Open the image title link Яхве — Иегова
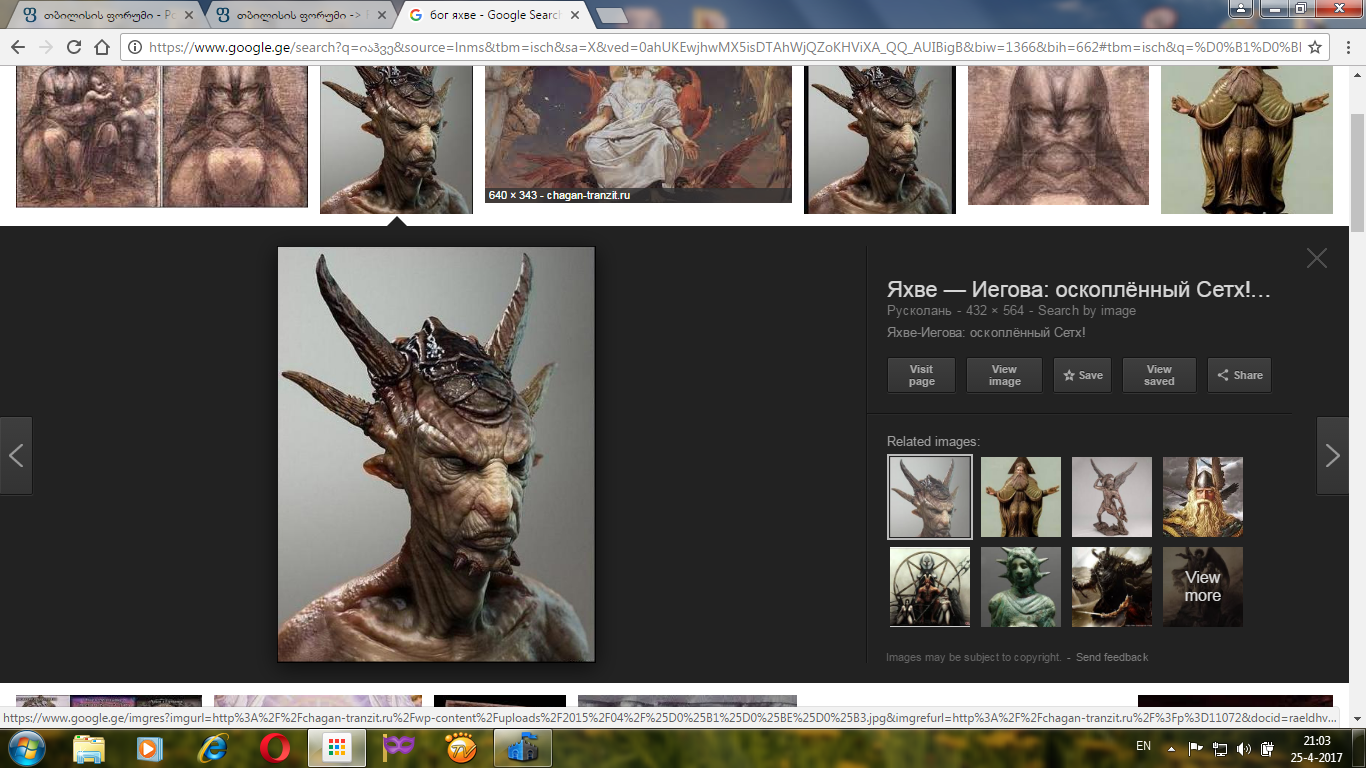Viewport: 1366px width, 768px height. [1079, 290]
